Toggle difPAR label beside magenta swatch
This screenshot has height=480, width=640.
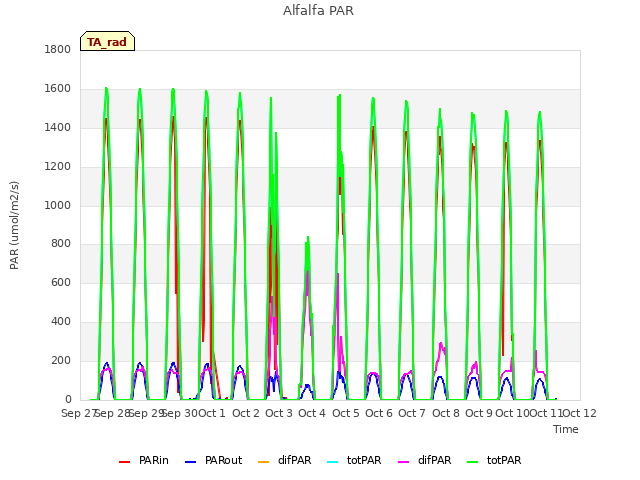434,460
